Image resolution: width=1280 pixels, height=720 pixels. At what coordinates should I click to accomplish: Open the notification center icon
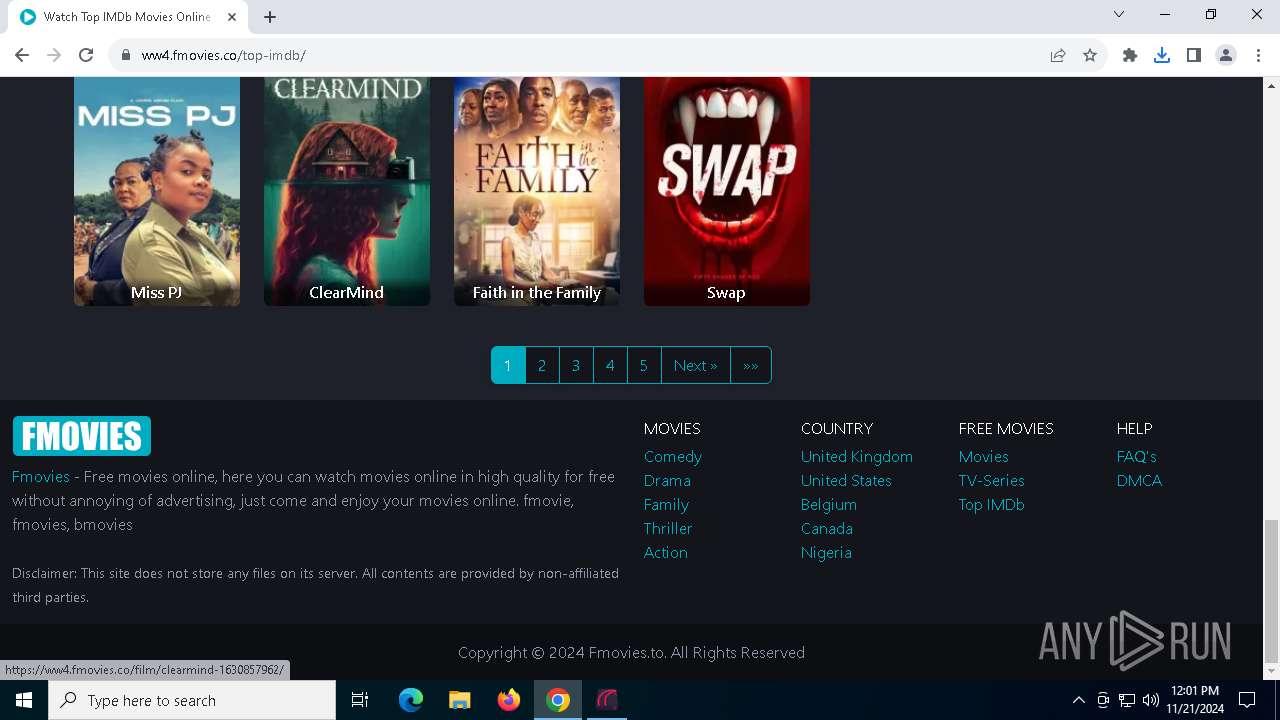(x=1247, y=700)
